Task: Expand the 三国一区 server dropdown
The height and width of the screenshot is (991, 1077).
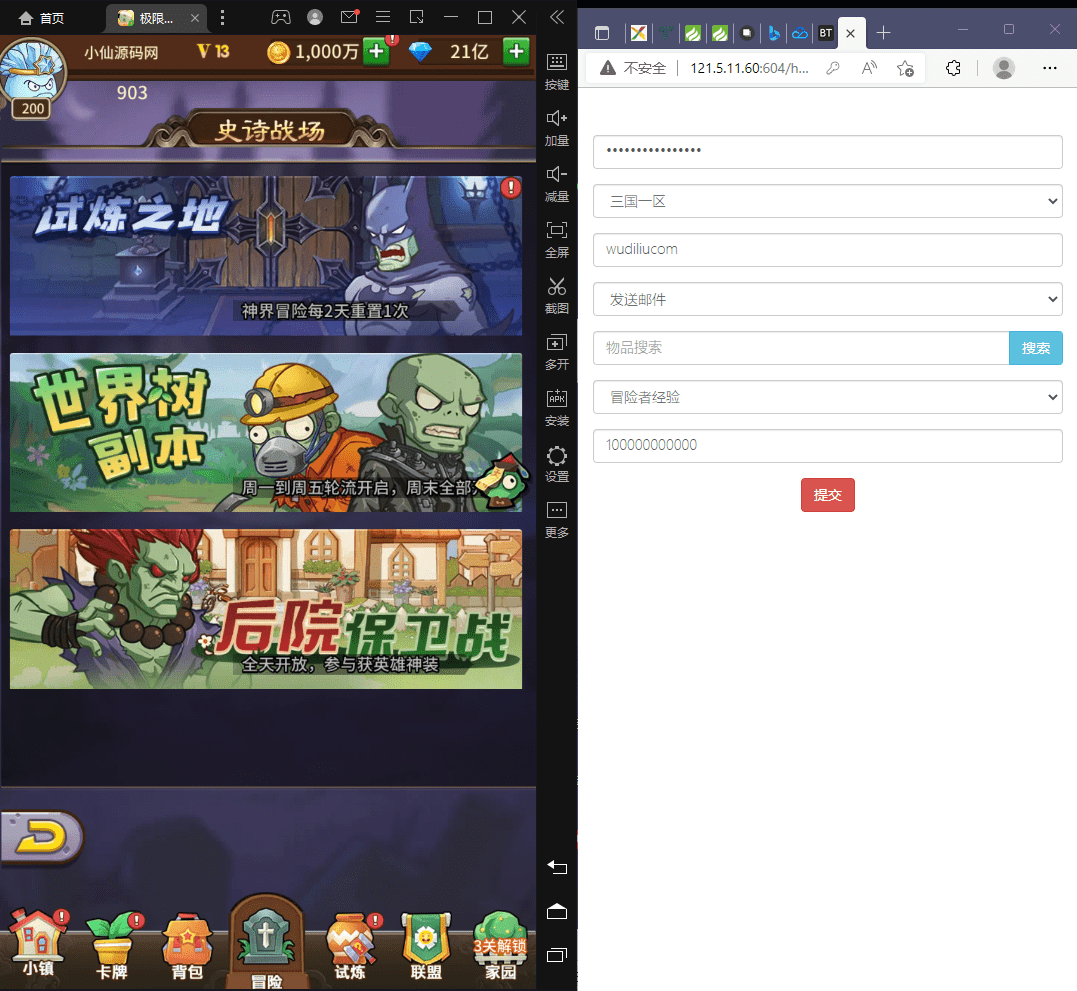Action: click(828, 201)
